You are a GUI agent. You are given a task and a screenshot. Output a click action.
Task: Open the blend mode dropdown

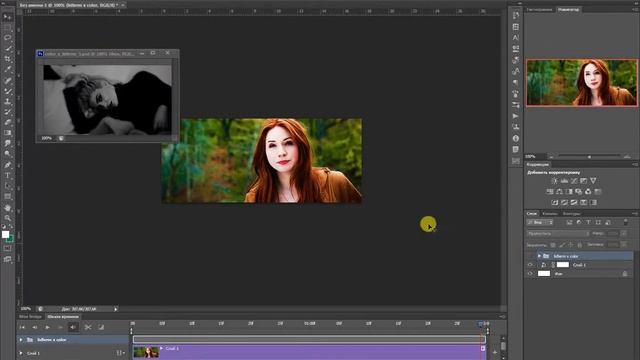click(558, 233)
